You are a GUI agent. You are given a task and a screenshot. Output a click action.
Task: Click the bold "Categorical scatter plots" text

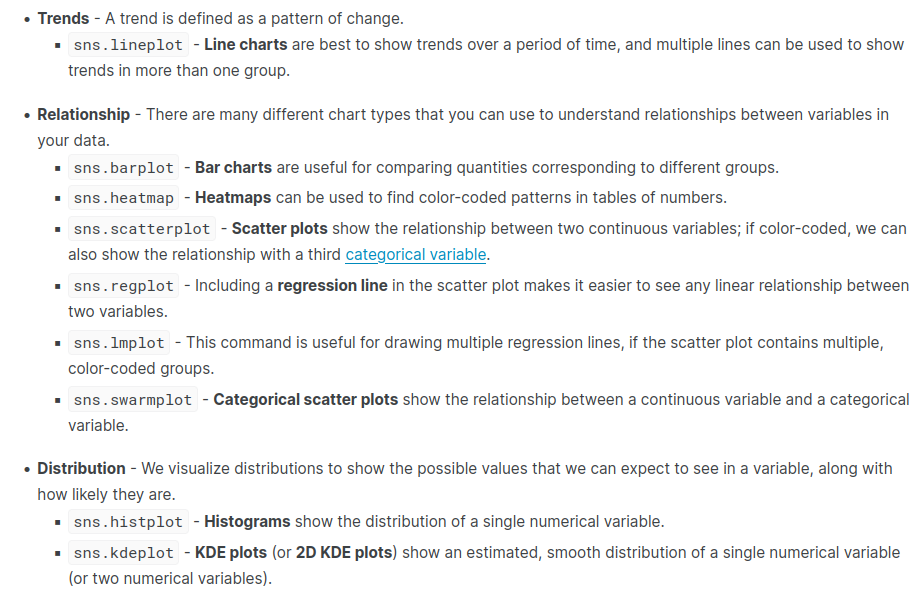(x=306, y=400)
